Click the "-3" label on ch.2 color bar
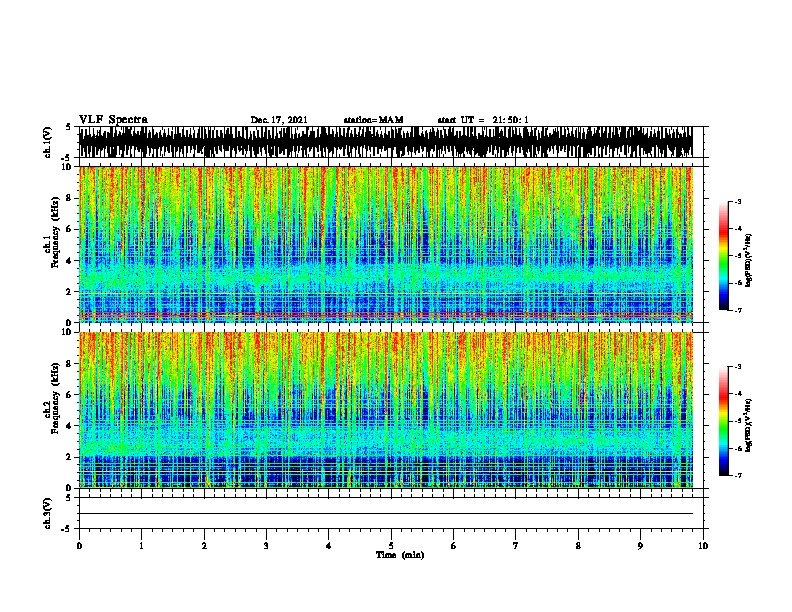 738,367
